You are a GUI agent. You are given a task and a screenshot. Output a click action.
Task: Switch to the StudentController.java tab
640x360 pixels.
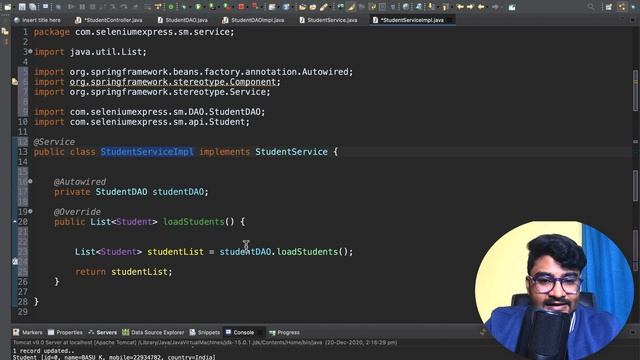coord(109,20)
